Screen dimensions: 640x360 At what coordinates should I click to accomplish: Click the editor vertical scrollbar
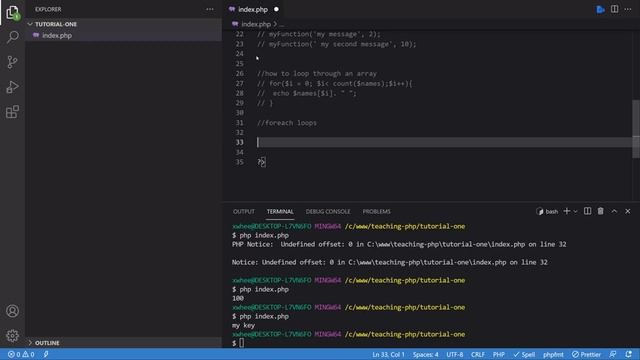pos(636,129)
